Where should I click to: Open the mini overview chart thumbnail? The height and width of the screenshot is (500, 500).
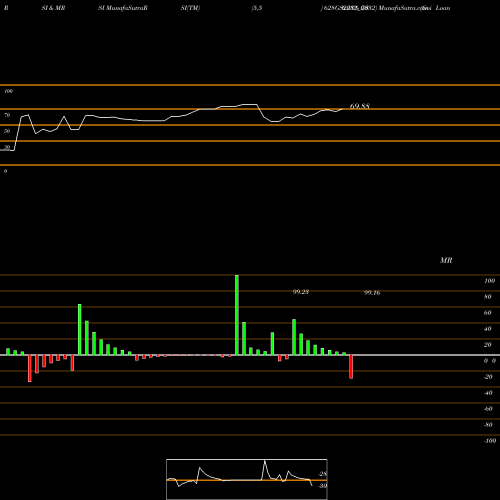[247, 479]
